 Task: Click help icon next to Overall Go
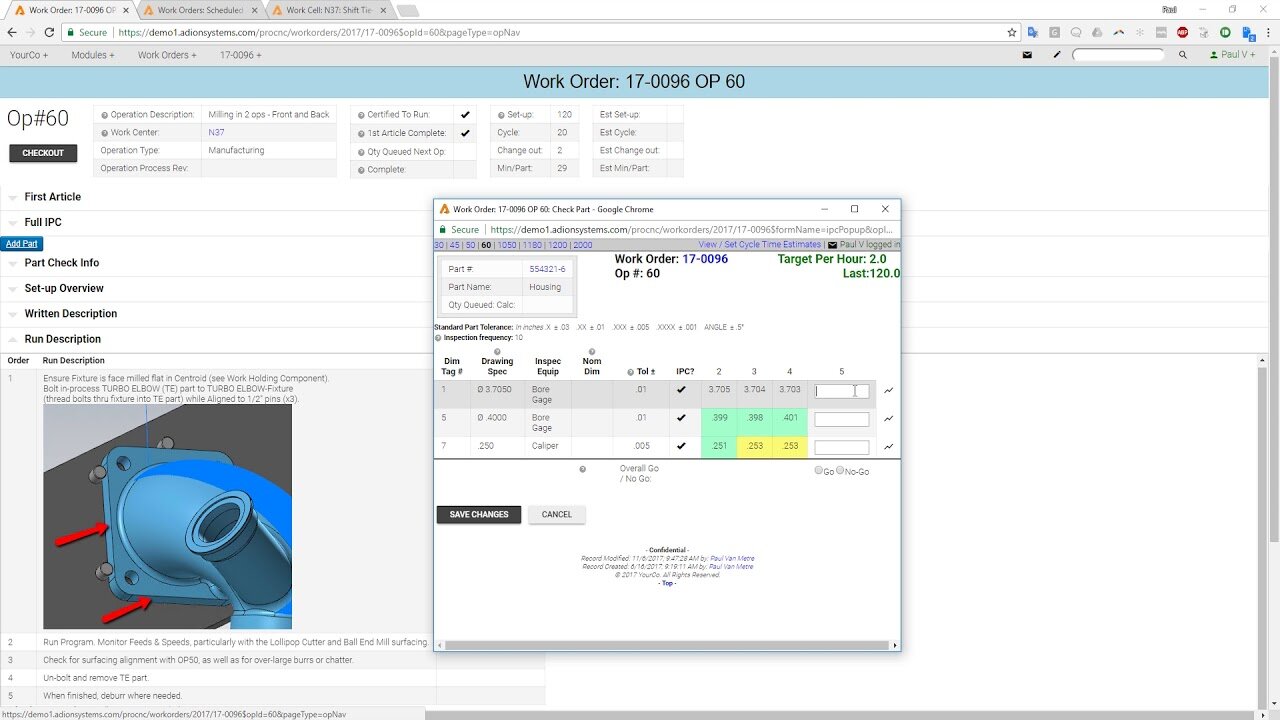[583, 468]
